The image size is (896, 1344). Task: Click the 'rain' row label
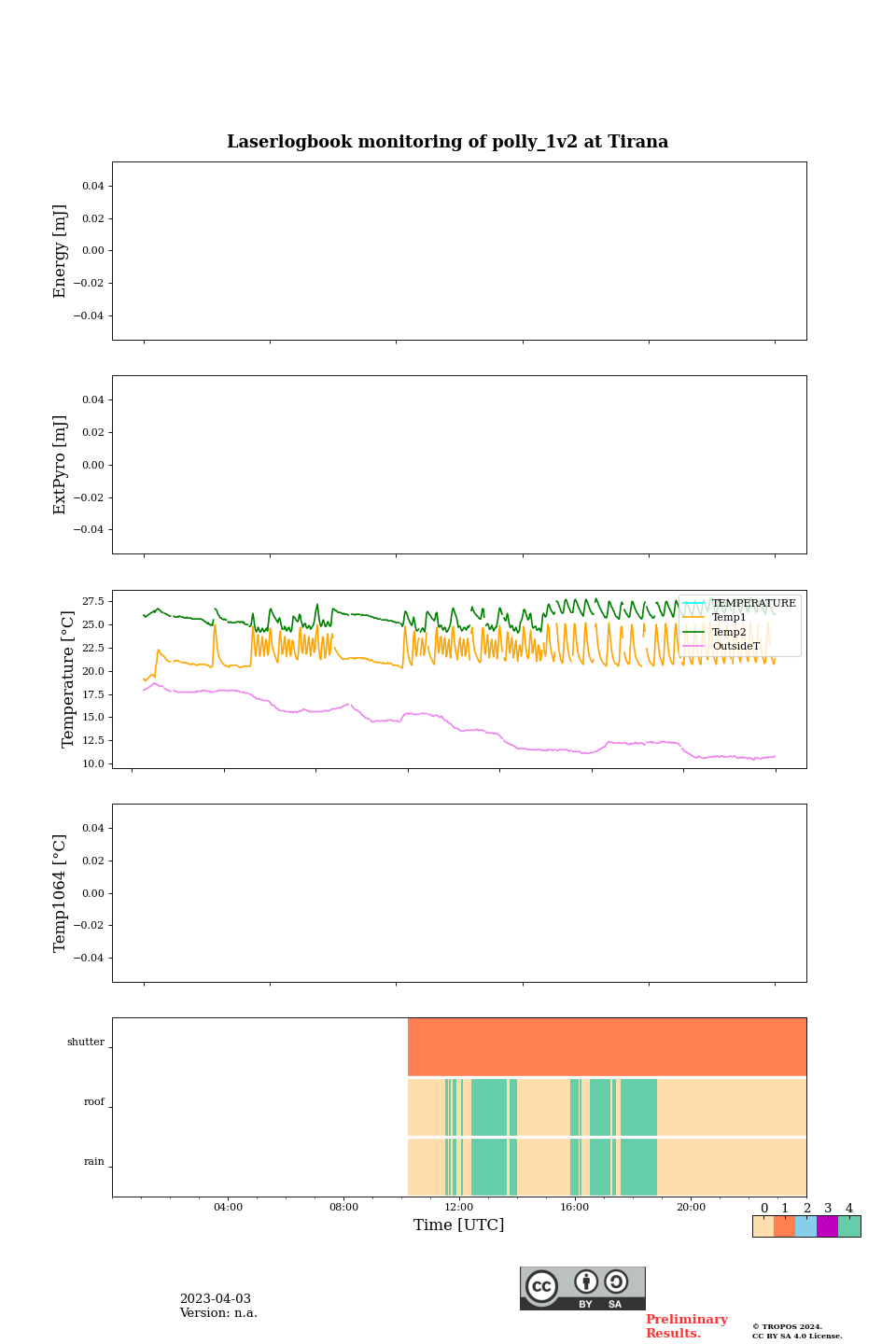(94, 1162)
